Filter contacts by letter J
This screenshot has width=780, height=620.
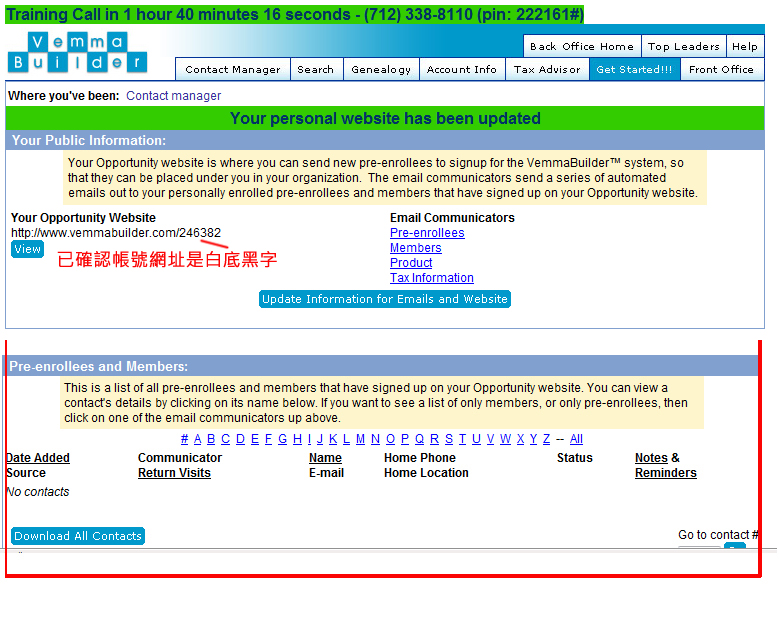point(320,439)
